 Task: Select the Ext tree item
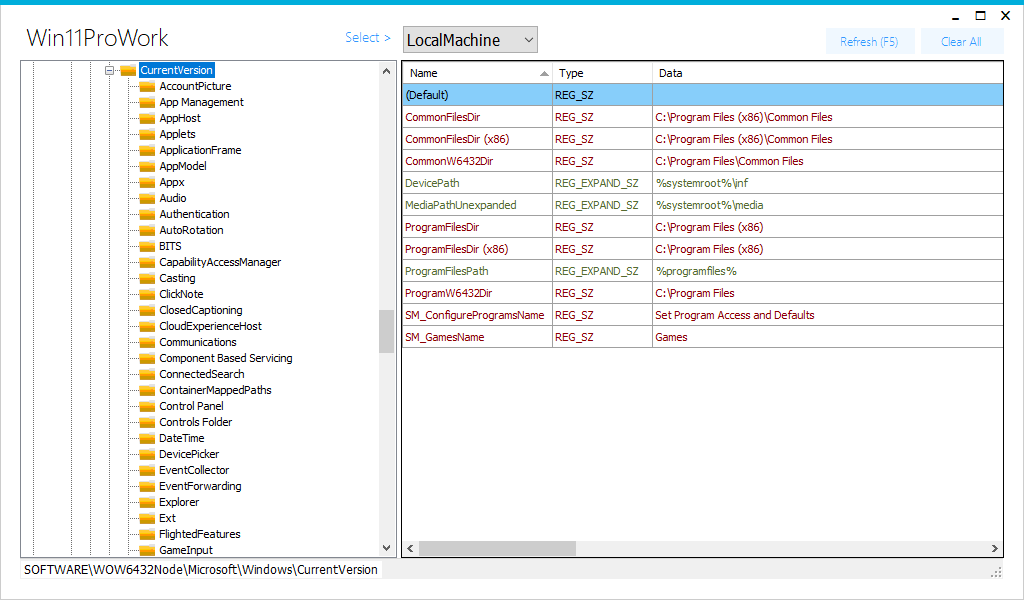[167, 518]
